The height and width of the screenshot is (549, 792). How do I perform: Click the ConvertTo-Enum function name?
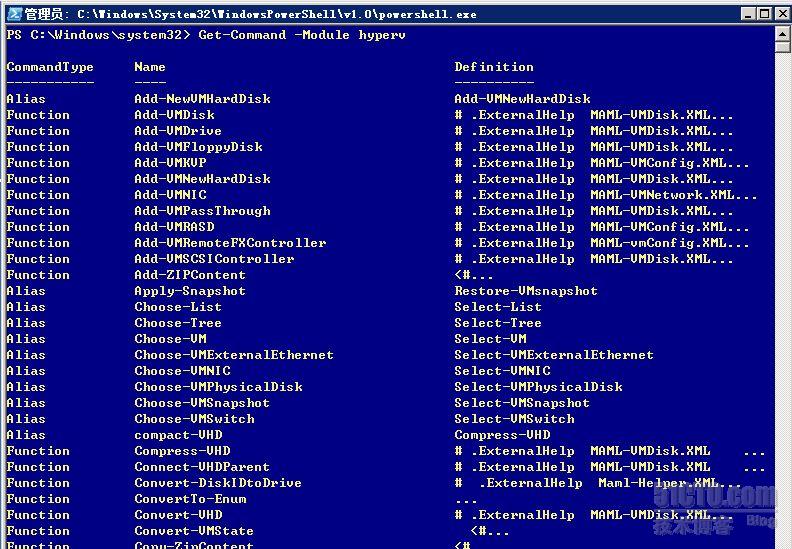(x=190, y=499)
